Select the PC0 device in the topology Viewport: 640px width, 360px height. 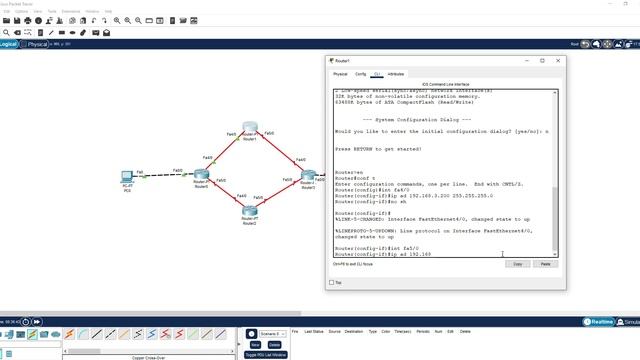point(127,177)
